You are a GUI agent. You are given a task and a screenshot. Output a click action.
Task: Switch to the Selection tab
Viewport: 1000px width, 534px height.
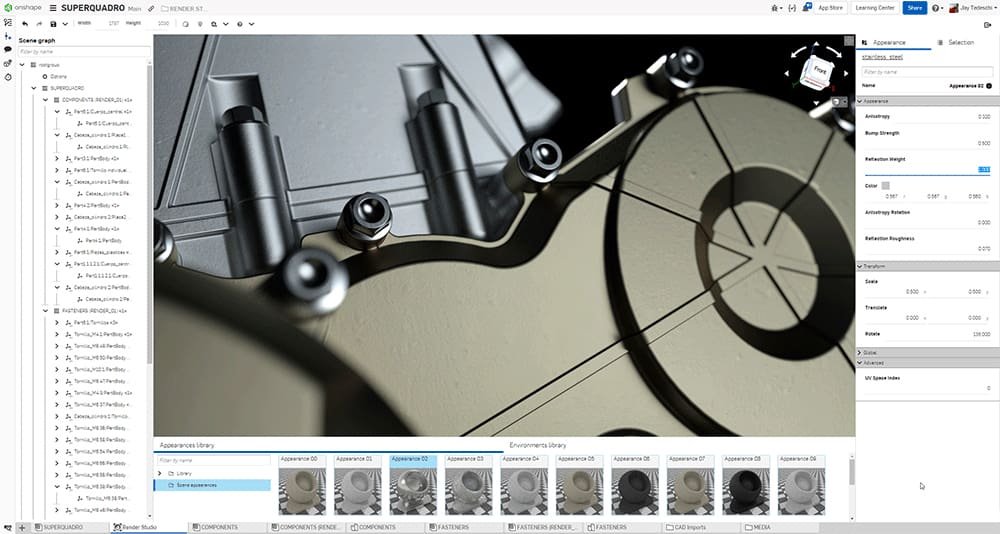960,43
